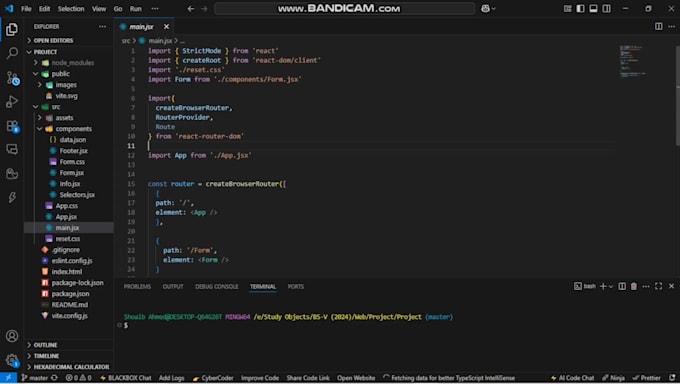Open Run and Debug view
The height and width of the screenshot is (384, 680).
point(12,102)
